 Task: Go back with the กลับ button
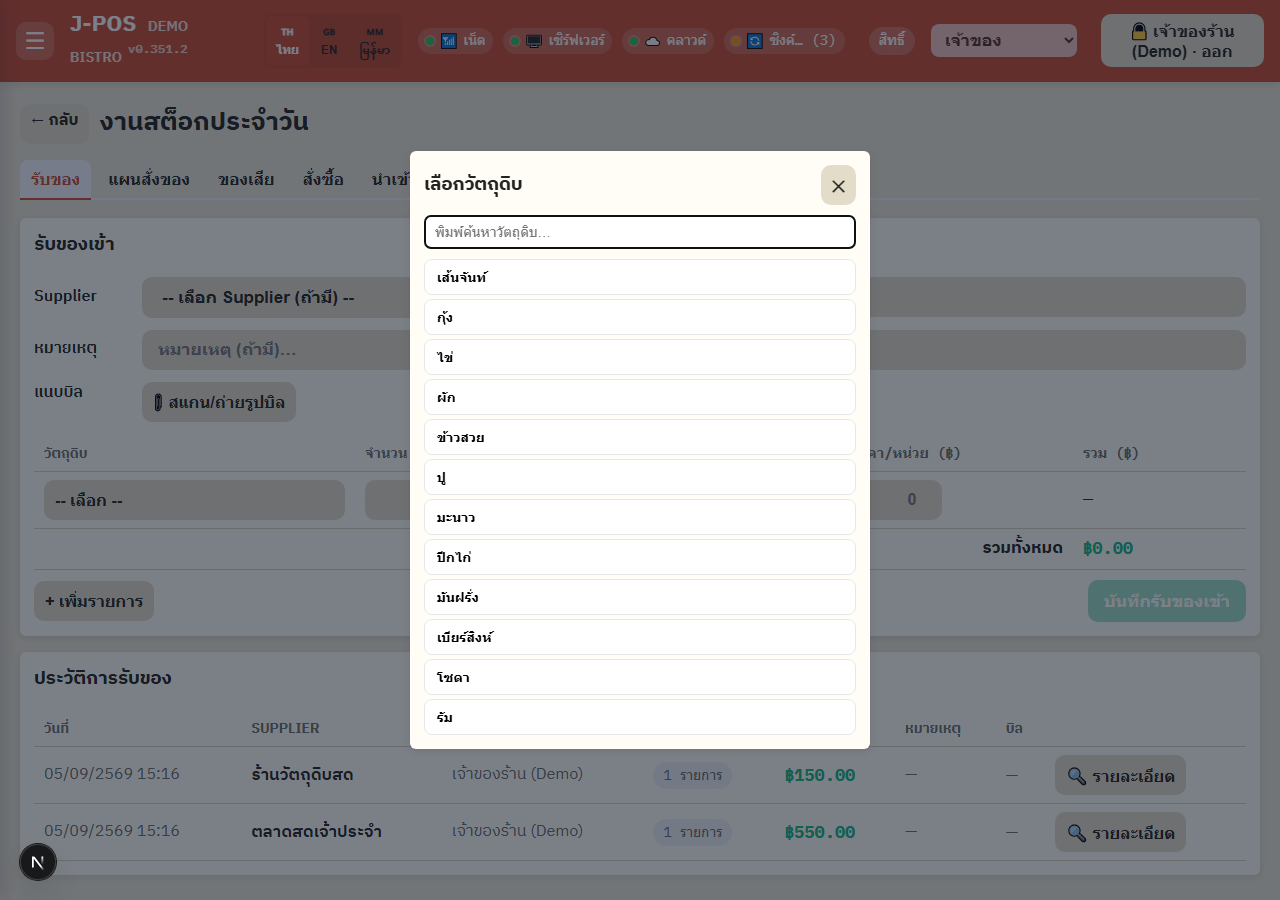tap(54, 123)
